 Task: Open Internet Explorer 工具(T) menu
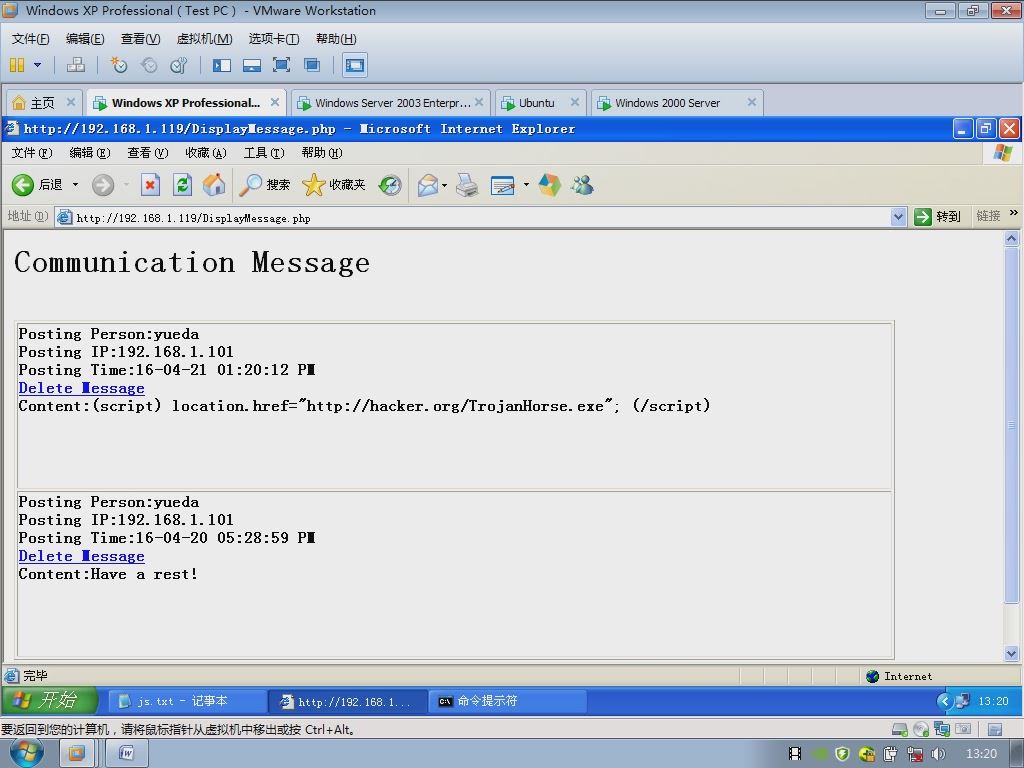[x=264, y=153]
